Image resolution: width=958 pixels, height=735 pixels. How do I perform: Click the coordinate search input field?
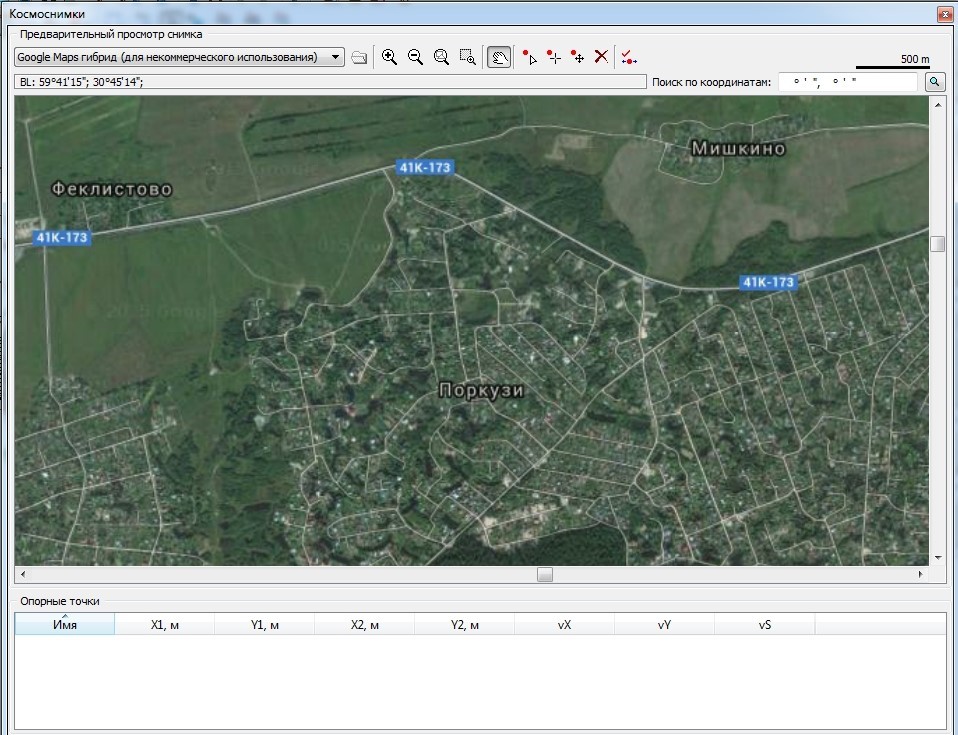tap(847, 82)
